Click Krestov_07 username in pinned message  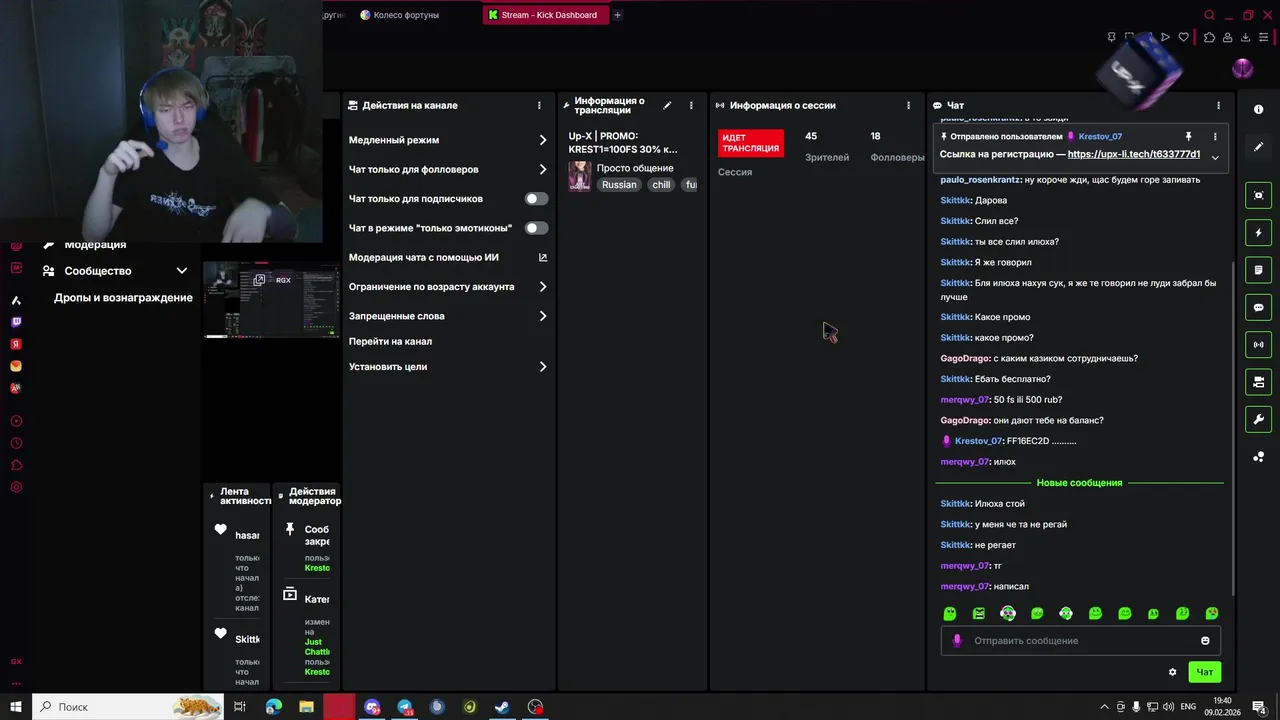1100,136
